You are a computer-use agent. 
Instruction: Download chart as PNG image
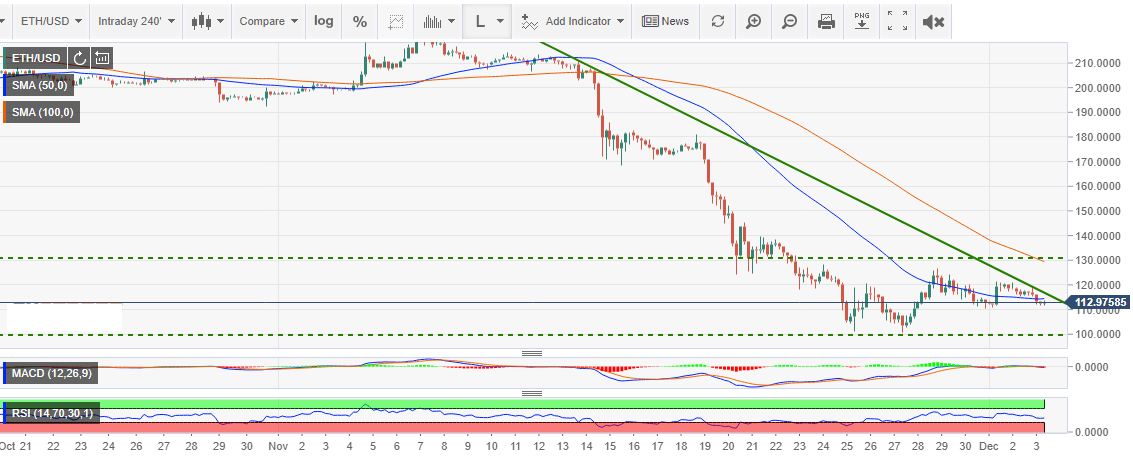[862, 21]
